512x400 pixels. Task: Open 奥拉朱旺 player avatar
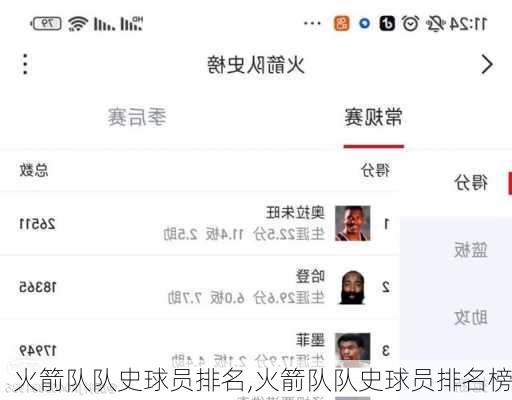[352, 223]
